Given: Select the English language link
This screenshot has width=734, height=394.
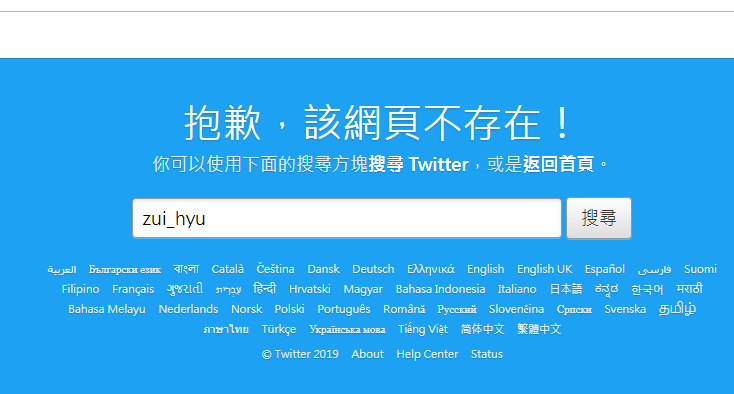Looking at the screenshot, I should pyautogui.click(x=485, y=269).
